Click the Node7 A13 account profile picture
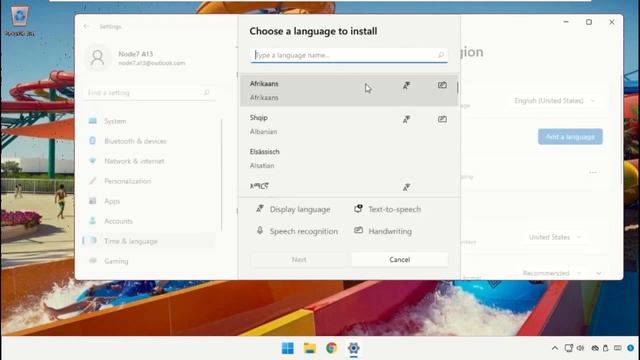This screenshot has width=640, height=360. coord(98,58)
